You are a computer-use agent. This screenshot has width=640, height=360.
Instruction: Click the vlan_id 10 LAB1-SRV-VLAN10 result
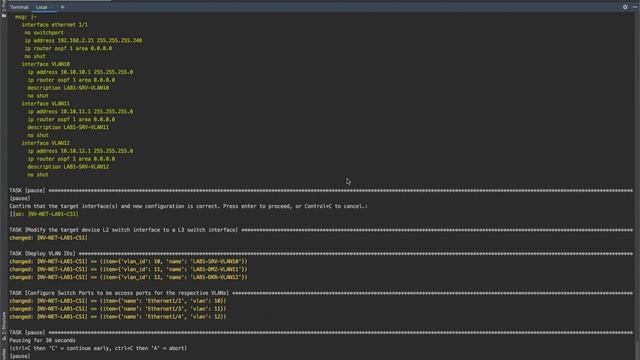129,261
